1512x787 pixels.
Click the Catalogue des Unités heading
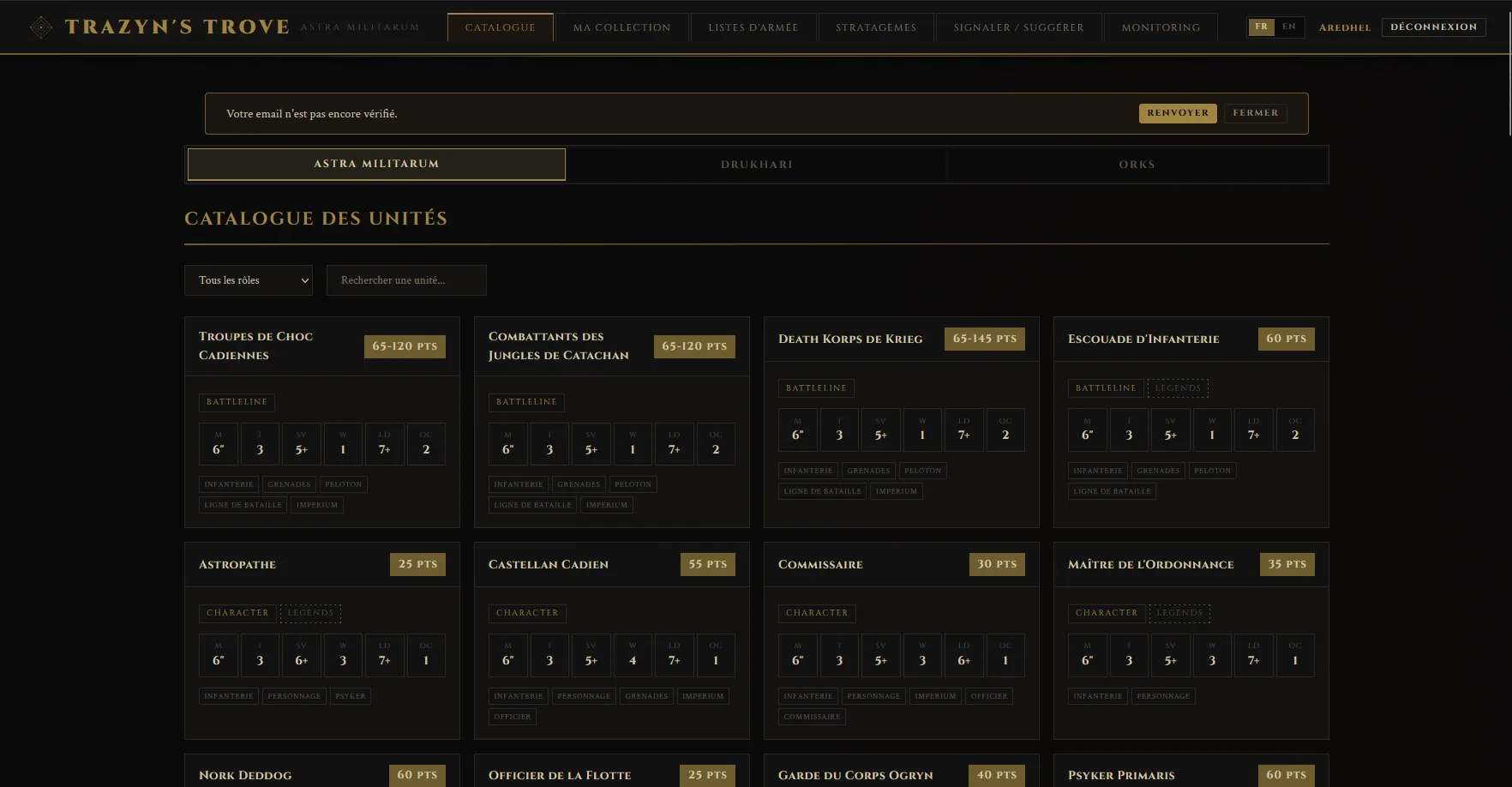(316, 219)
